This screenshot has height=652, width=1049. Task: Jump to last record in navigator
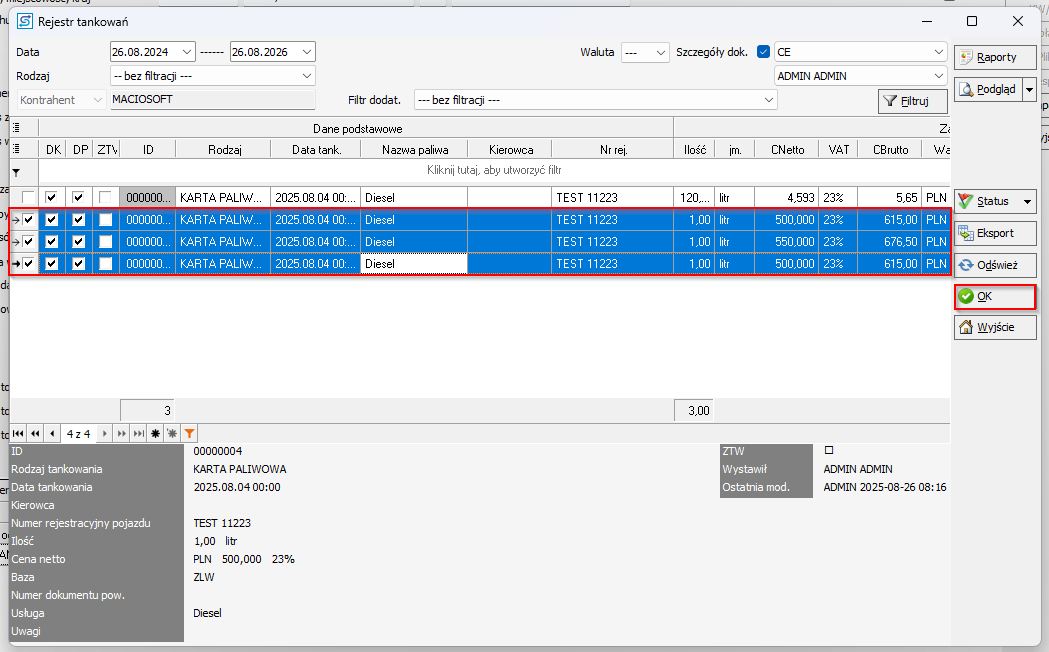coord(139,434)
